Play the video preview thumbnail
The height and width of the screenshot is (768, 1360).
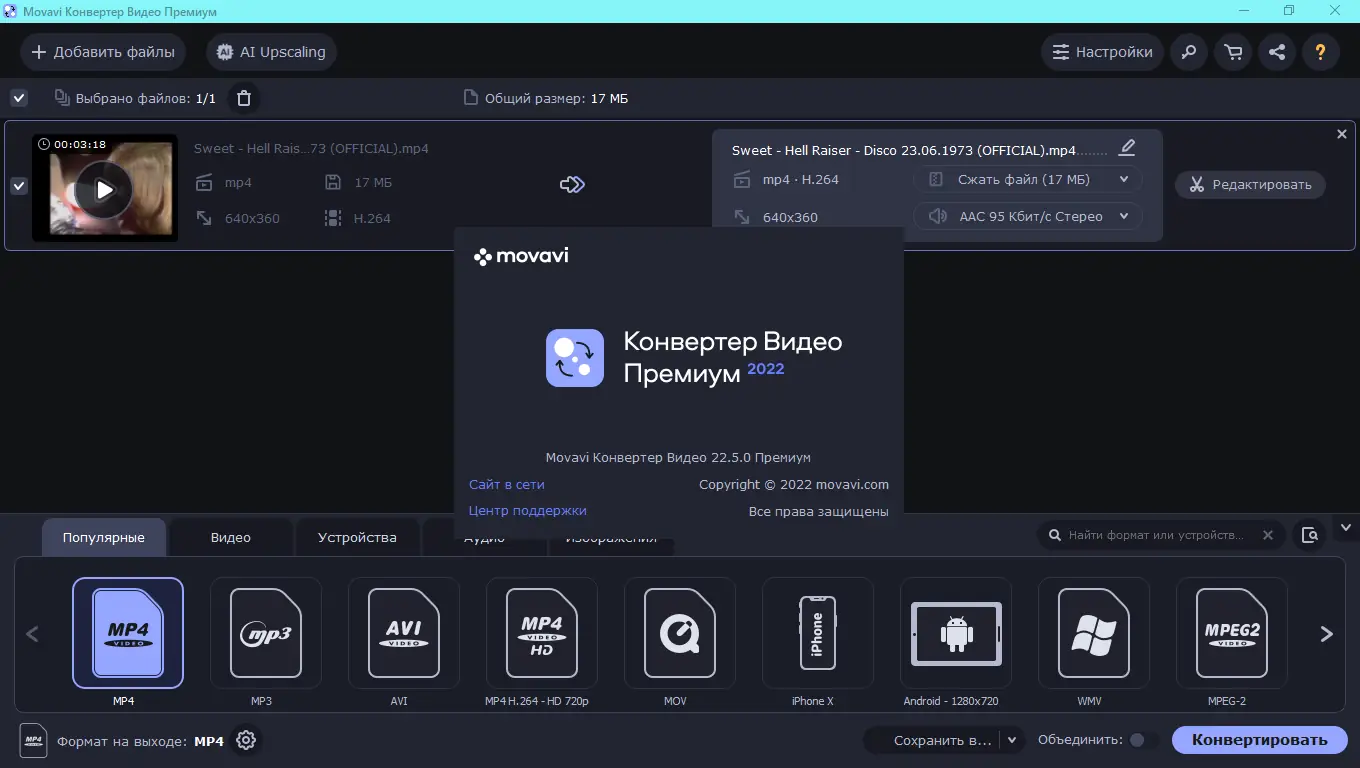coord(105,187)
